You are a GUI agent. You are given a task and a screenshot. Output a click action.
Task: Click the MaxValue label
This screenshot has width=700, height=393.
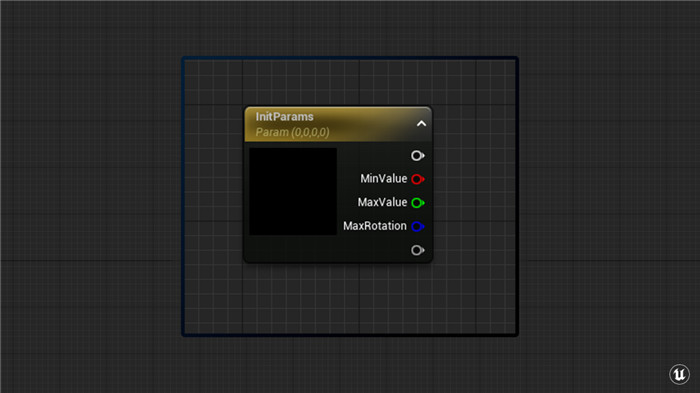382,202
